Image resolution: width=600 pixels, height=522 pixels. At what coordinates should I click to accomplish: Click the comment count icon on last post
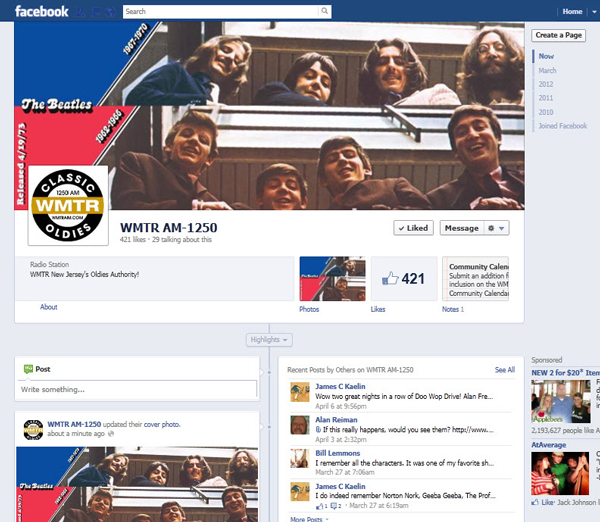(336, 506)
